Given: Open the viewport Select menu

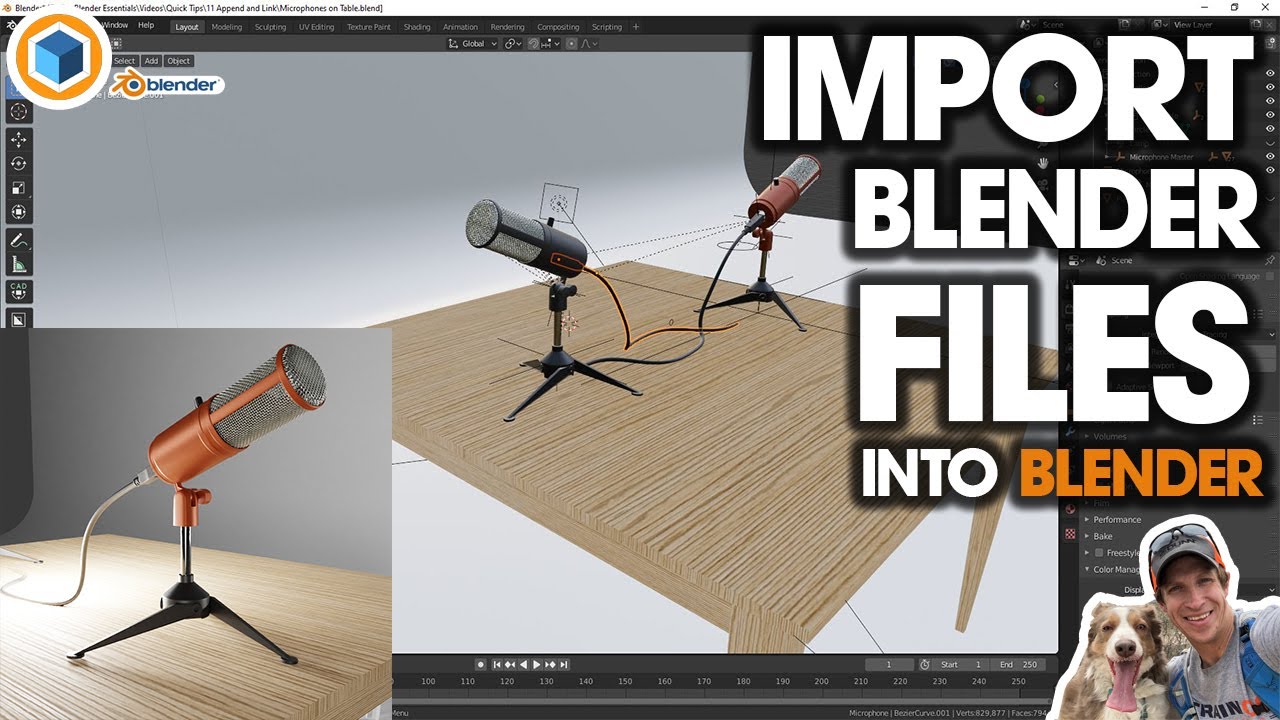Looking at the screenshot, I should pos(124,61).
